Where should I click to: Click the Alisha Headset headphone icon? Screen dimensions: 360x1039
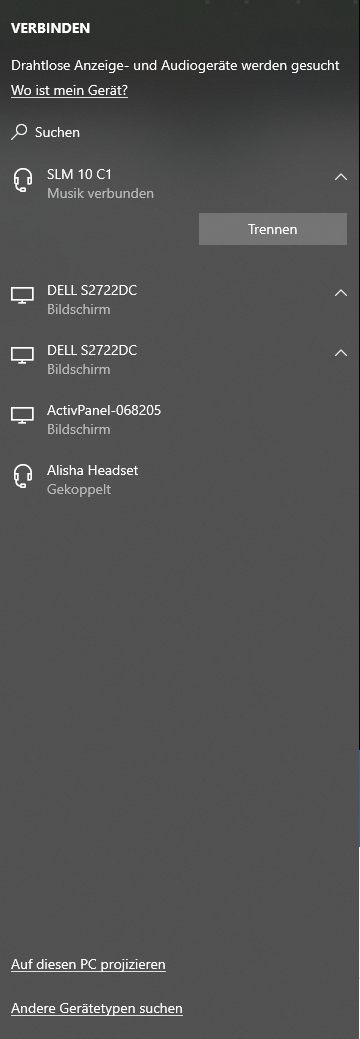(x=23, y=476)
